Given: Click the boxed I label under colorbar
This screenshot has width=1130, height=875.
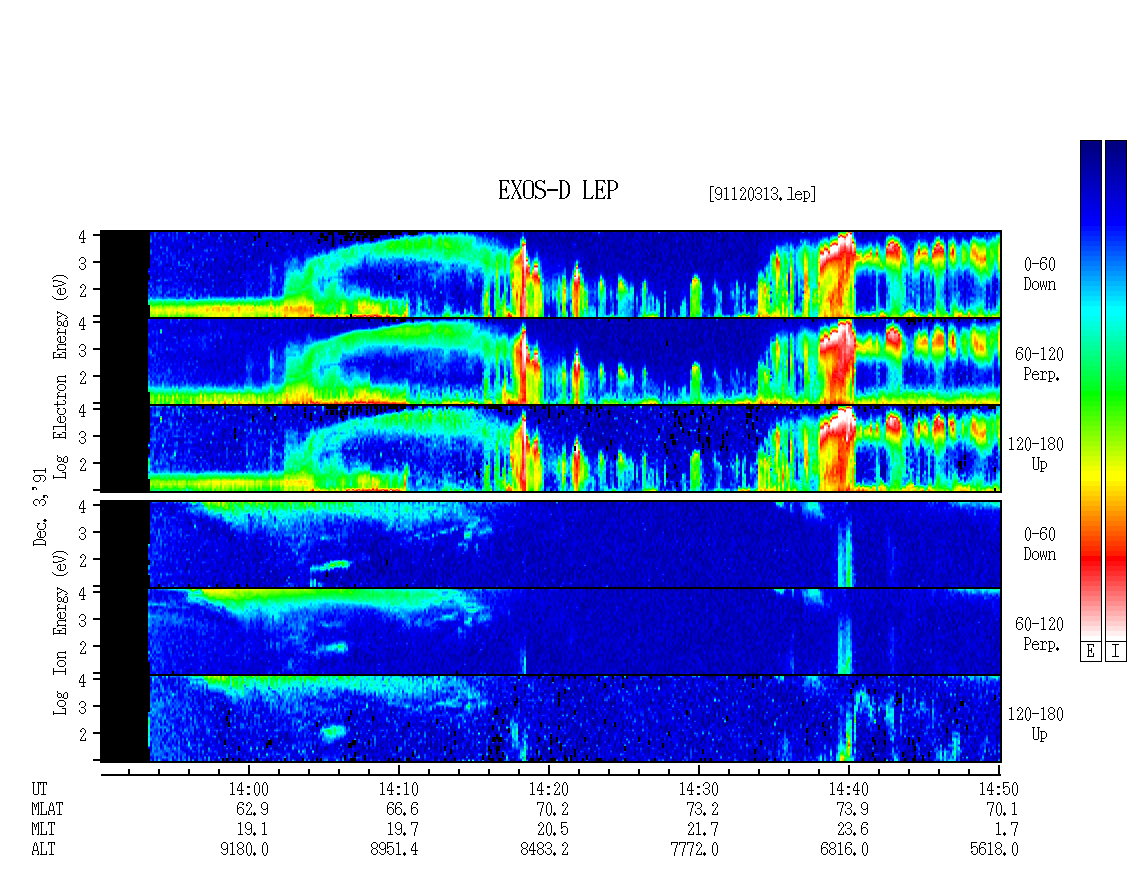Looking at the screenshot, I should 1116,652.
